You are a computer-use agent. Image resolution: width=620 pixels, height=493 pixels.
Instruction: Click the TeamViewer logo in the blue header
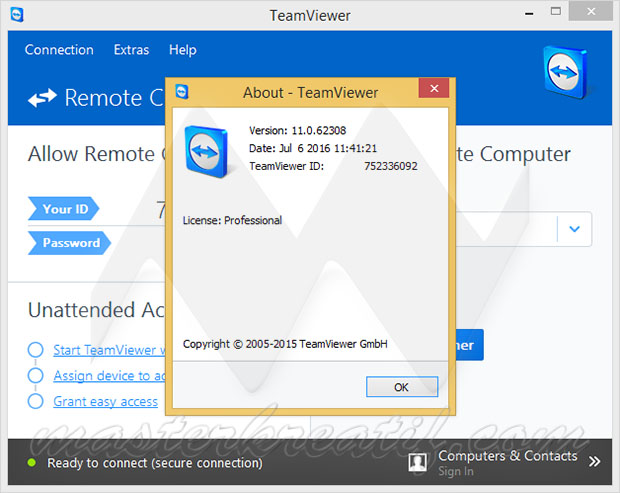pyautogui.click(x=564, y=72)
